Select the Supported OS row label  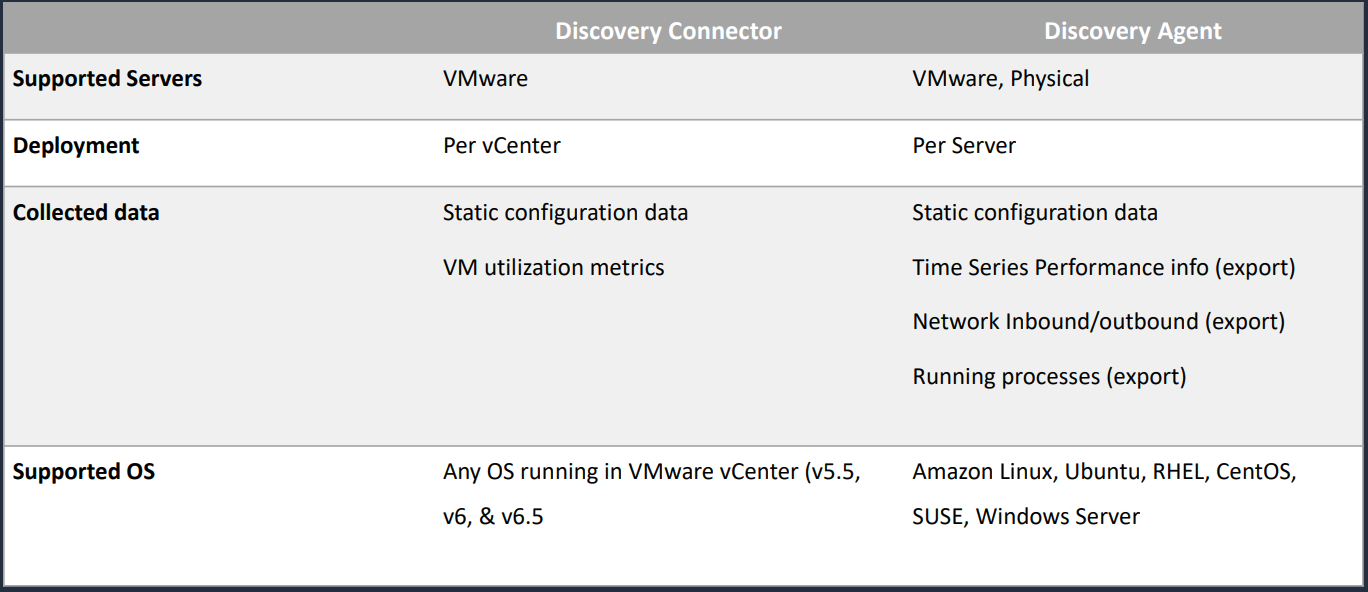84,471
